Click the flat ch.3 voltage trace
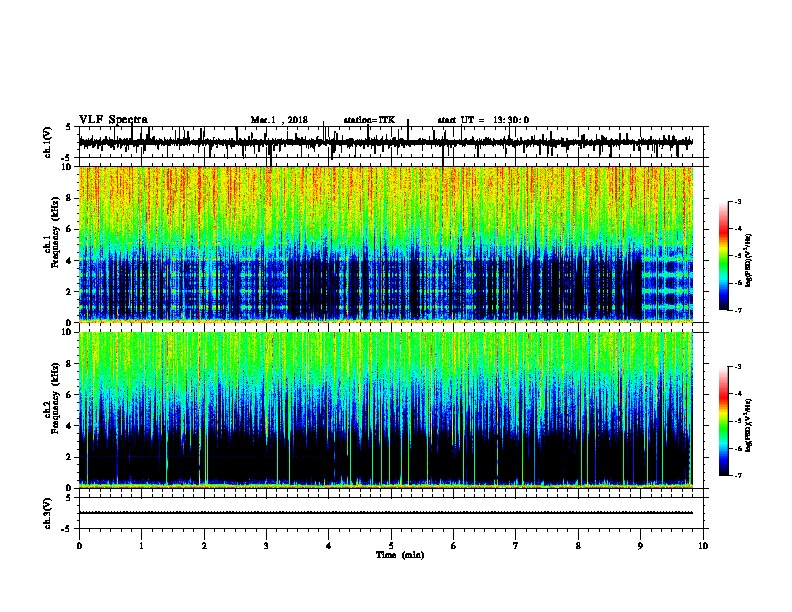The height and width of the screenshot is (612, 792). point(386,513)
